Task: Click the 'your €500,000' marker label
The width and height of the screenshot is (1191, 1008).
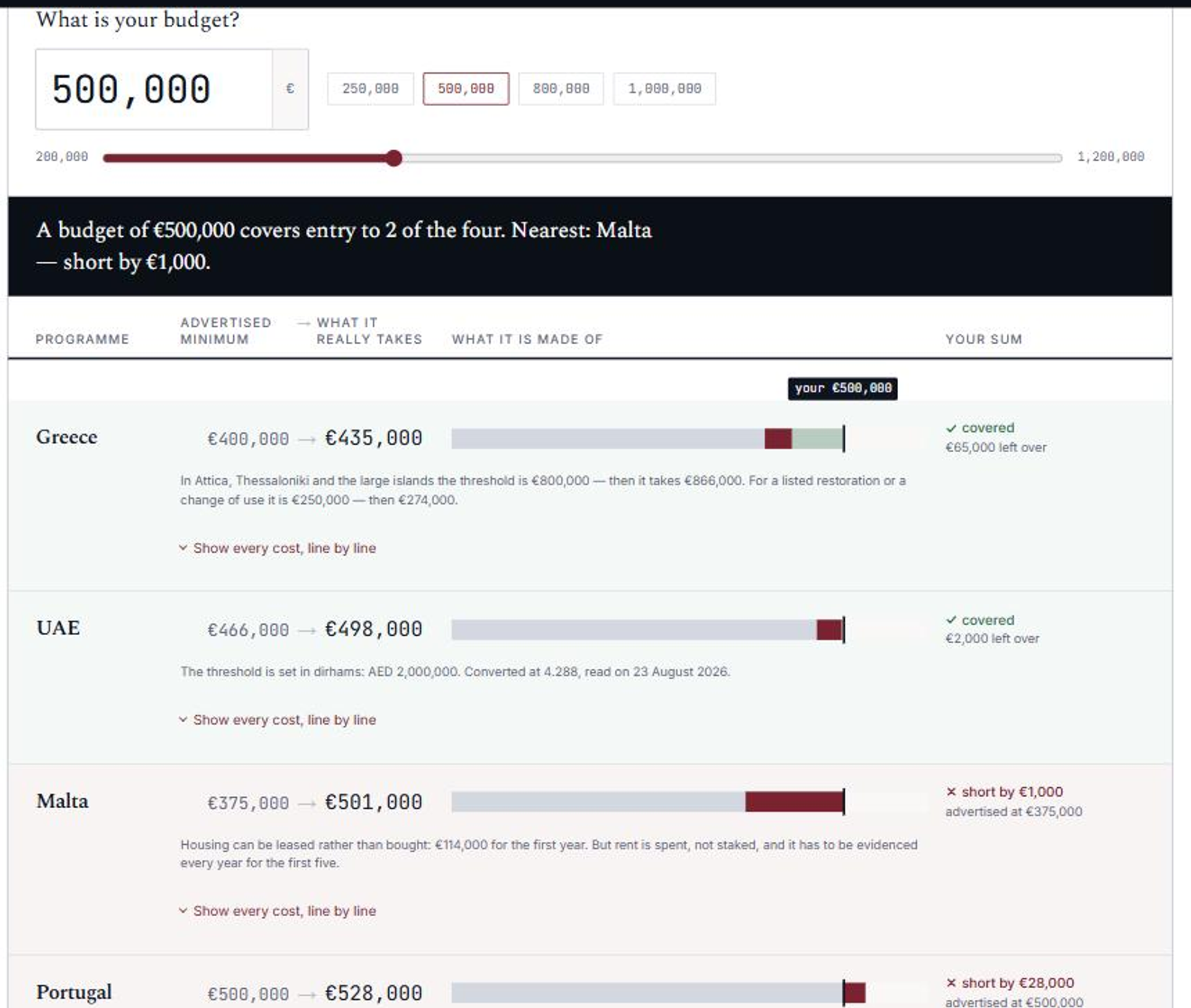Action: coord(842,388)
